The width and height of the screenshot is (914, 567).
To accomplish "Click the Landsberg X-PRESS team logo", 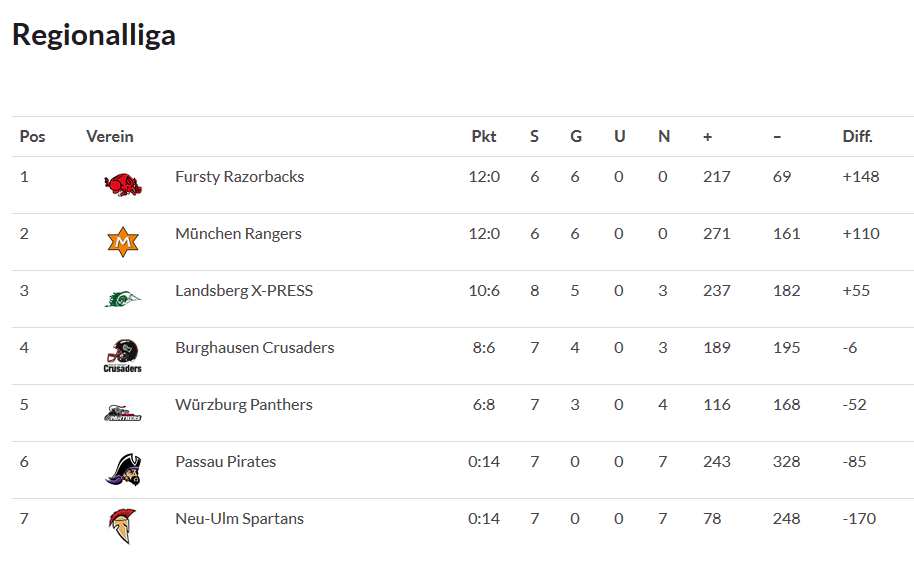I will (123, 298).
